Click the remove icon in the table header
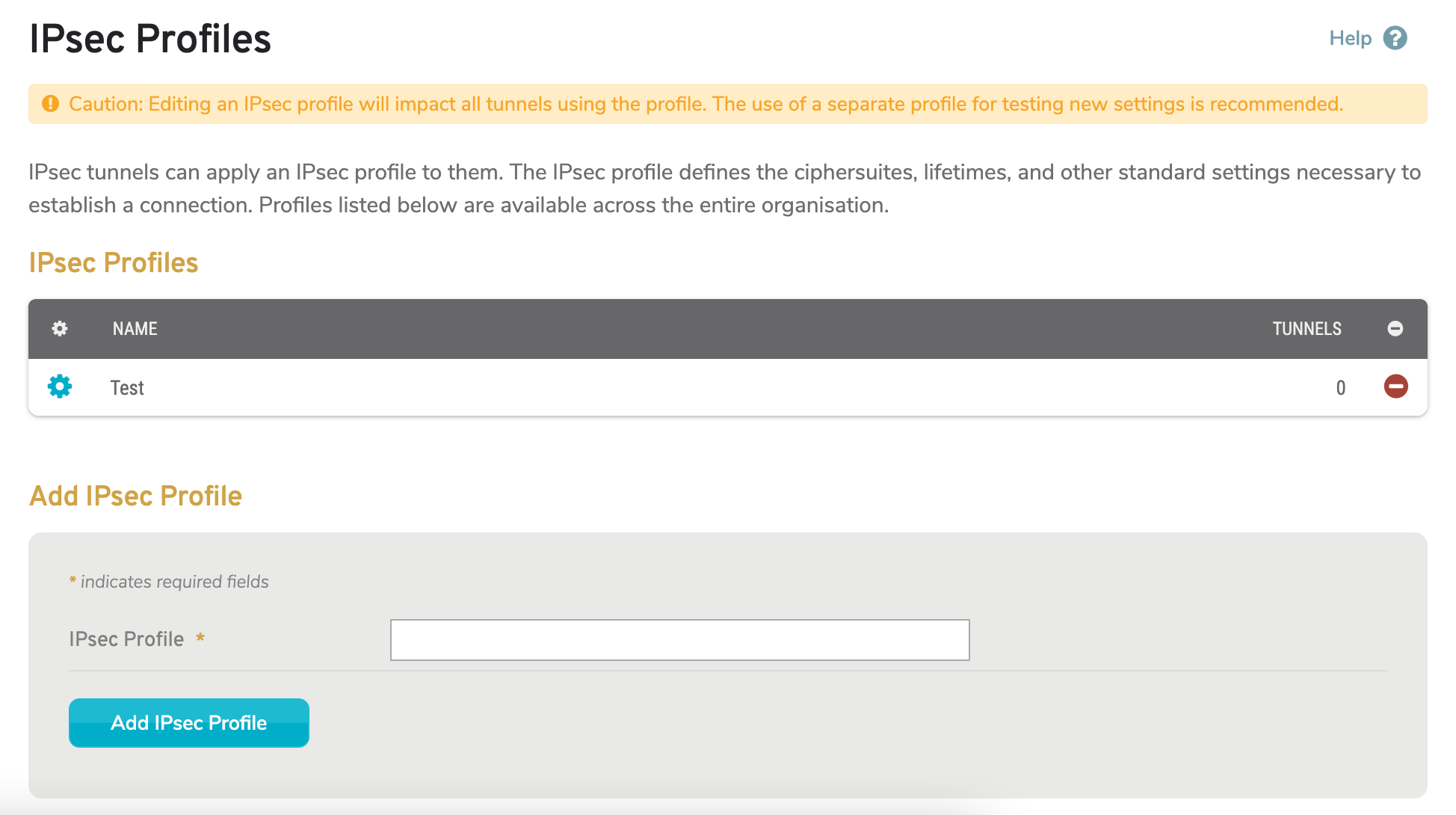This screenshot has height=815, width=1456. [1395, 328]
